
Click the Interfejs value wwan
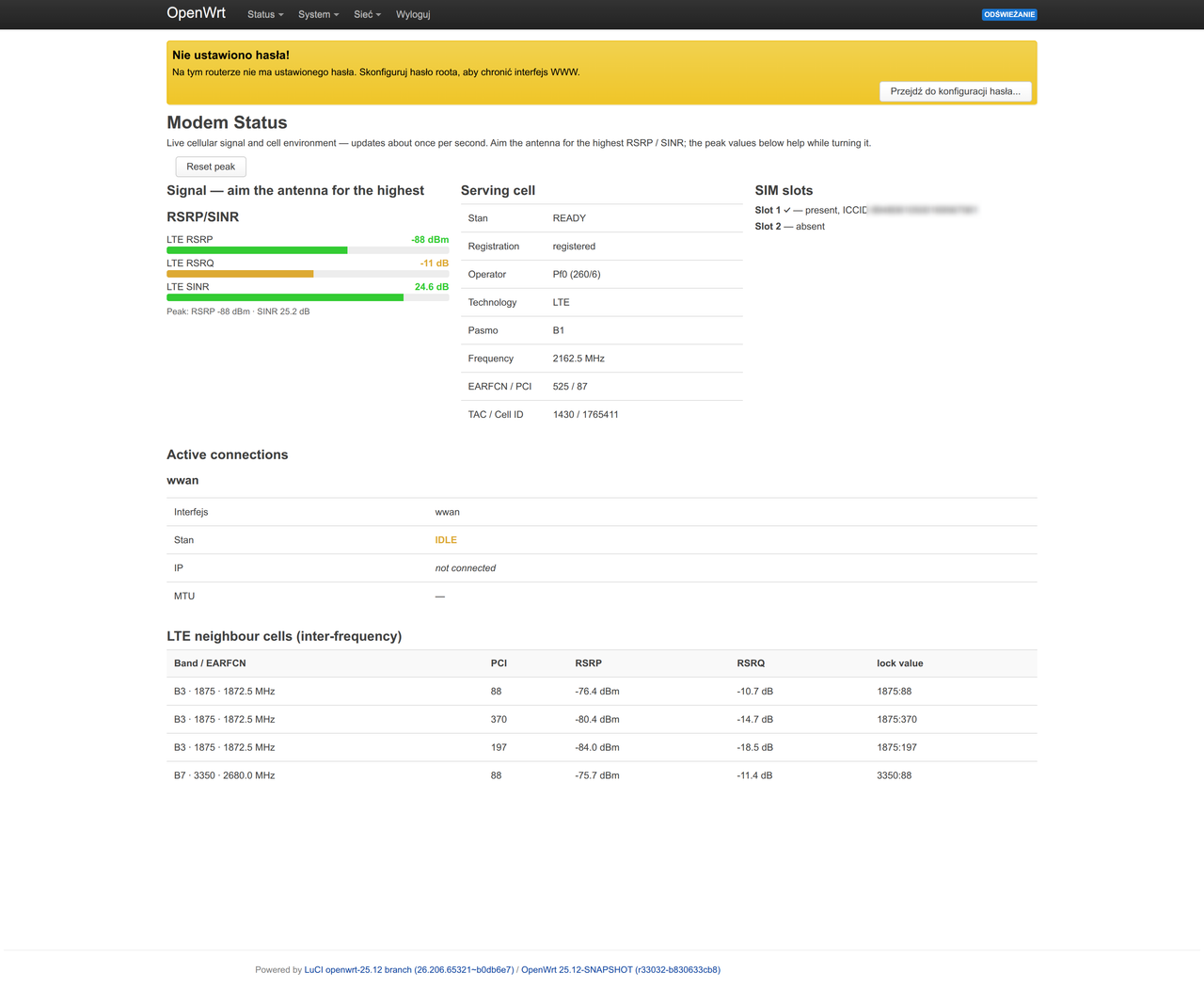(x=448, y=512)
